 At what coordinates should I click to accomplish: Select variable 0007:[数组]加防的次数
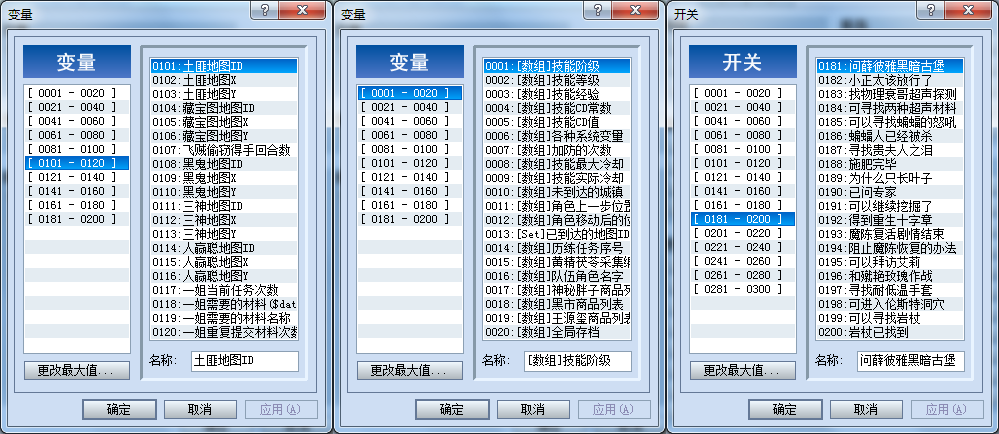pyautogui.click(x=557, y=150)
